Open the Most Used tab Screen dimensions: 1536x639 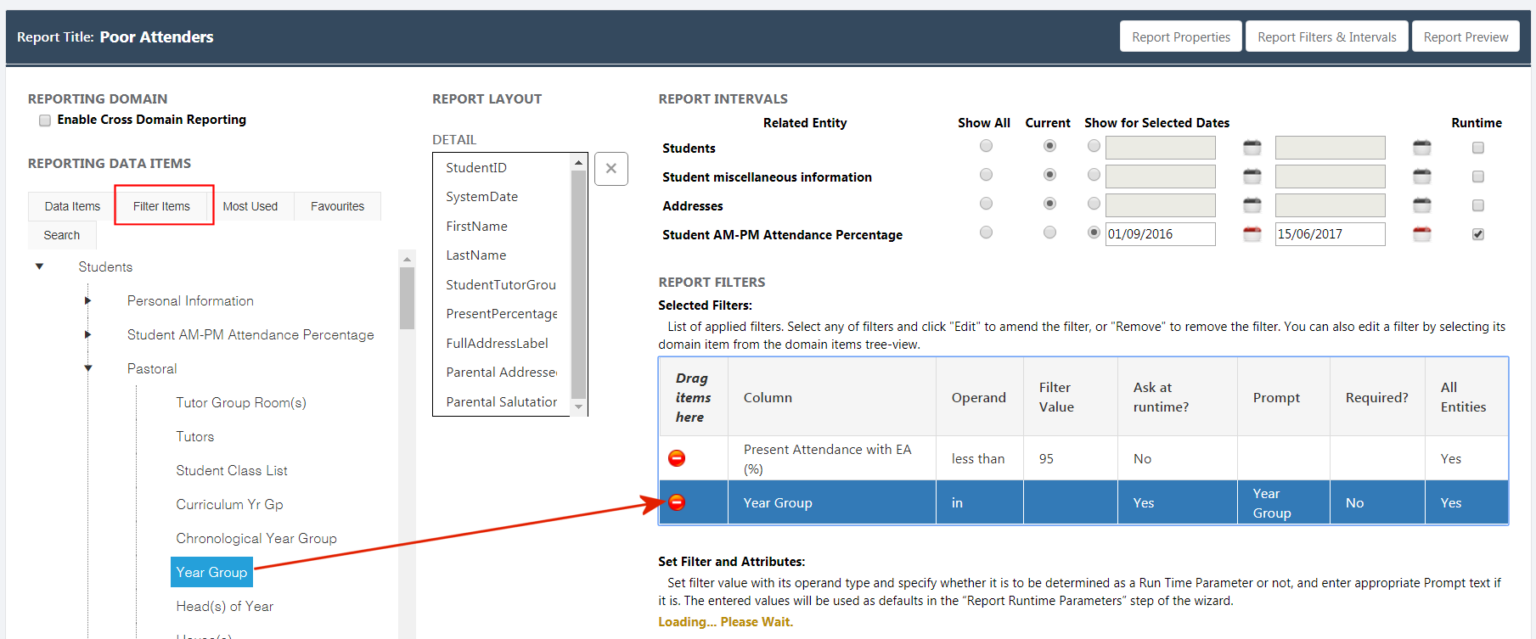click(252, 205)
